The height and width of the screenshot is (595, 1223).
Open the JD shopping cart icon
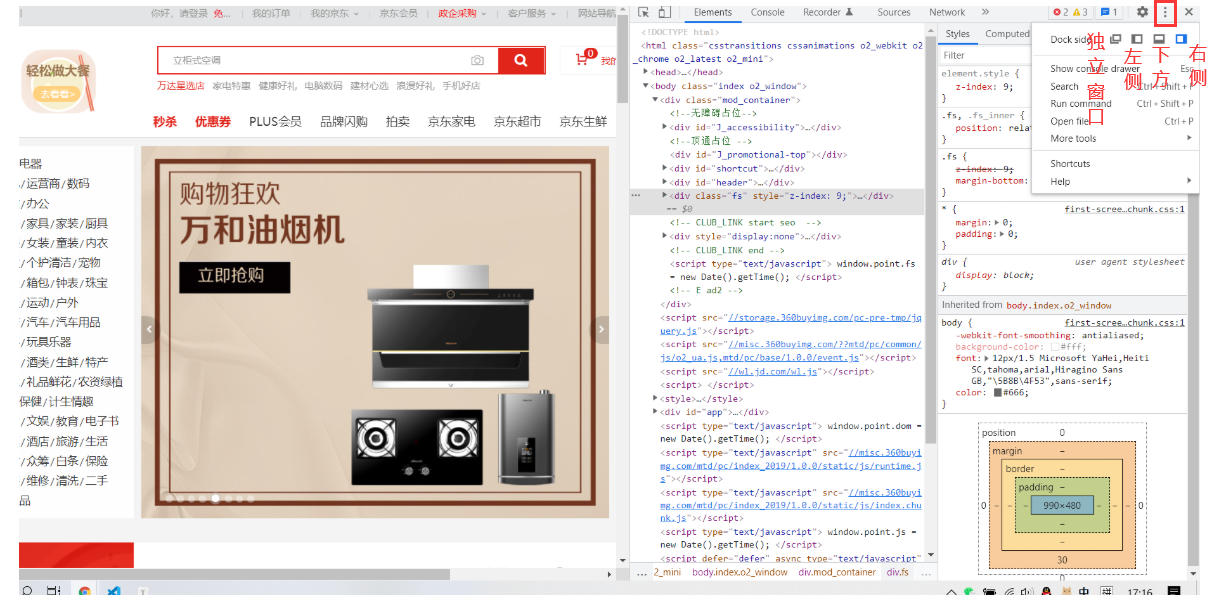[582, 61]
